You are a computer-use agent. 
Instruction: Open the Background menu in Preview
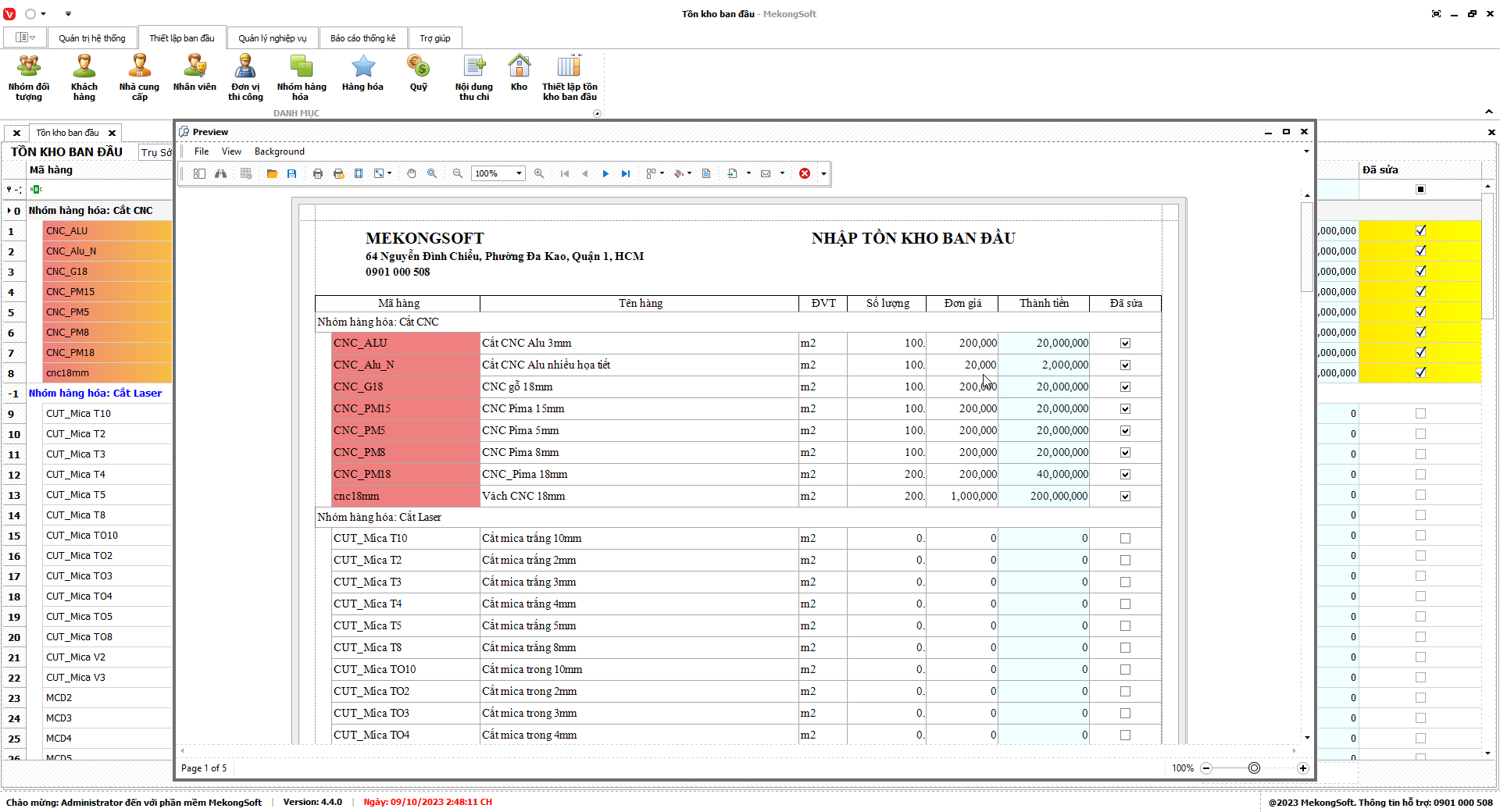(279, 151)
